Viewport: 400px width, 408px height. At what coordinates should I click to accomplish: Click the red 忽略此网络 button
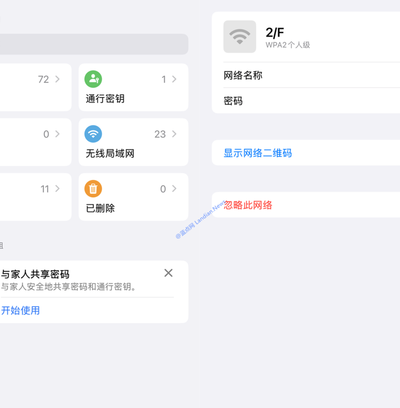[248, 205]
